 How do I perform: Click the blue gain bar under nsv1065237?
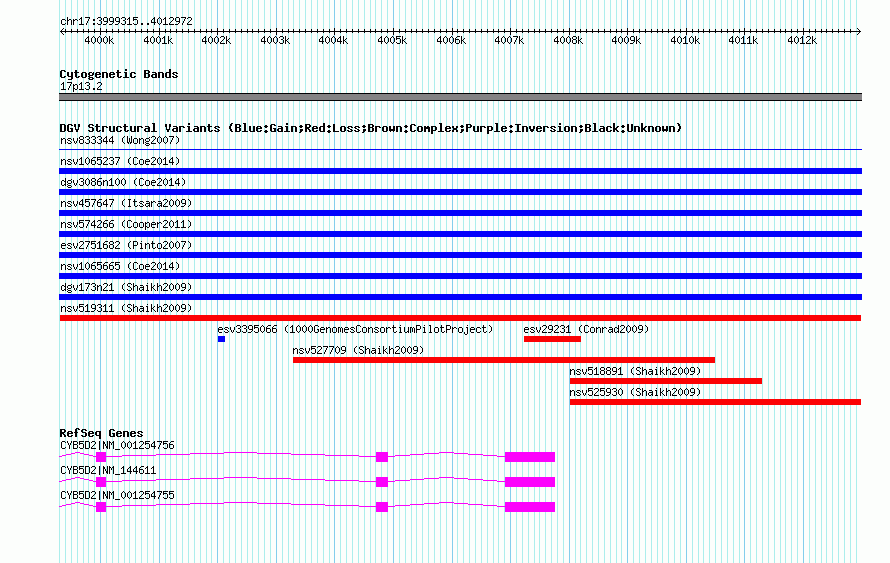point(460,171)
